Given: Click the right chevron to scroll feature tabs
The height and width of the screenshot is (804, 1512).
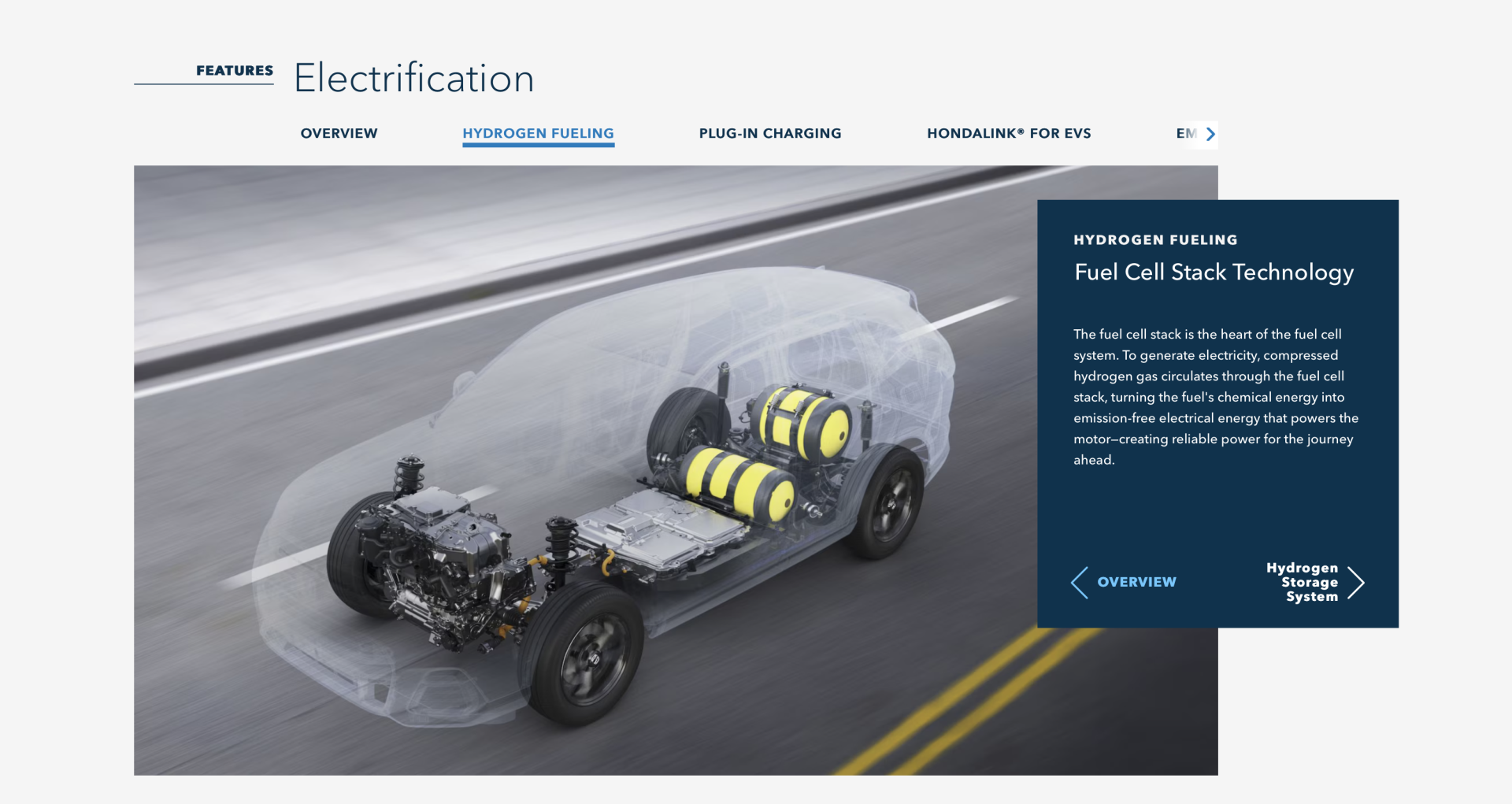Looking at the screenshot, I should (1210, 134).
